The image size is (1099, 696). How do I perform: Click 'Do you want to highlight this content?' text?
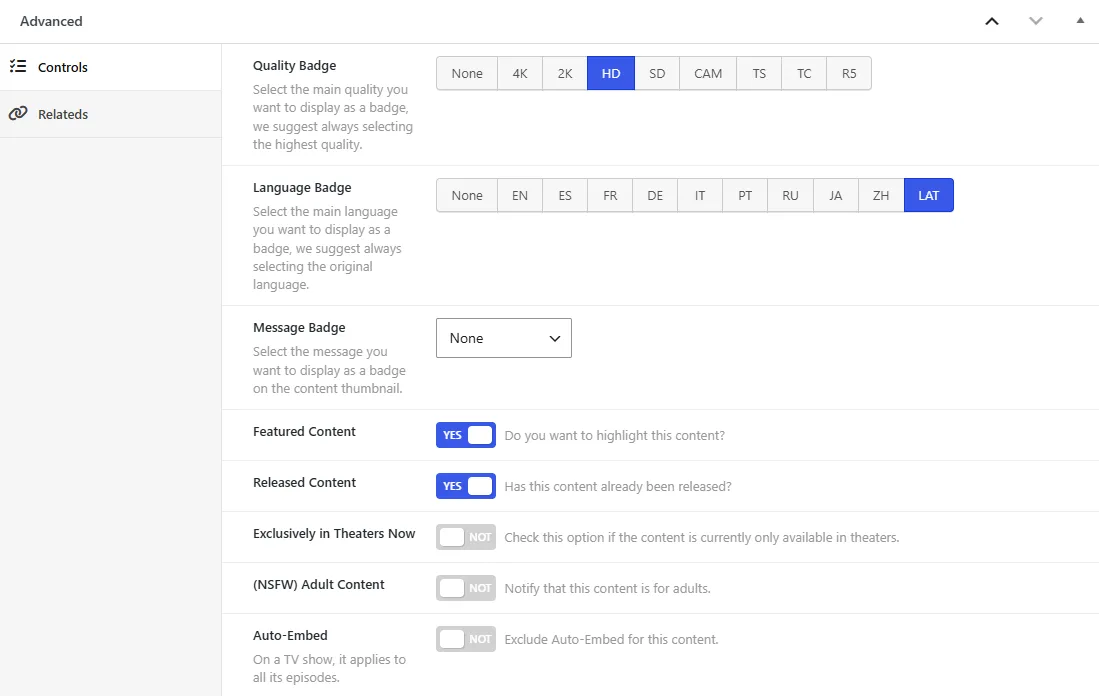click(615, 435)
